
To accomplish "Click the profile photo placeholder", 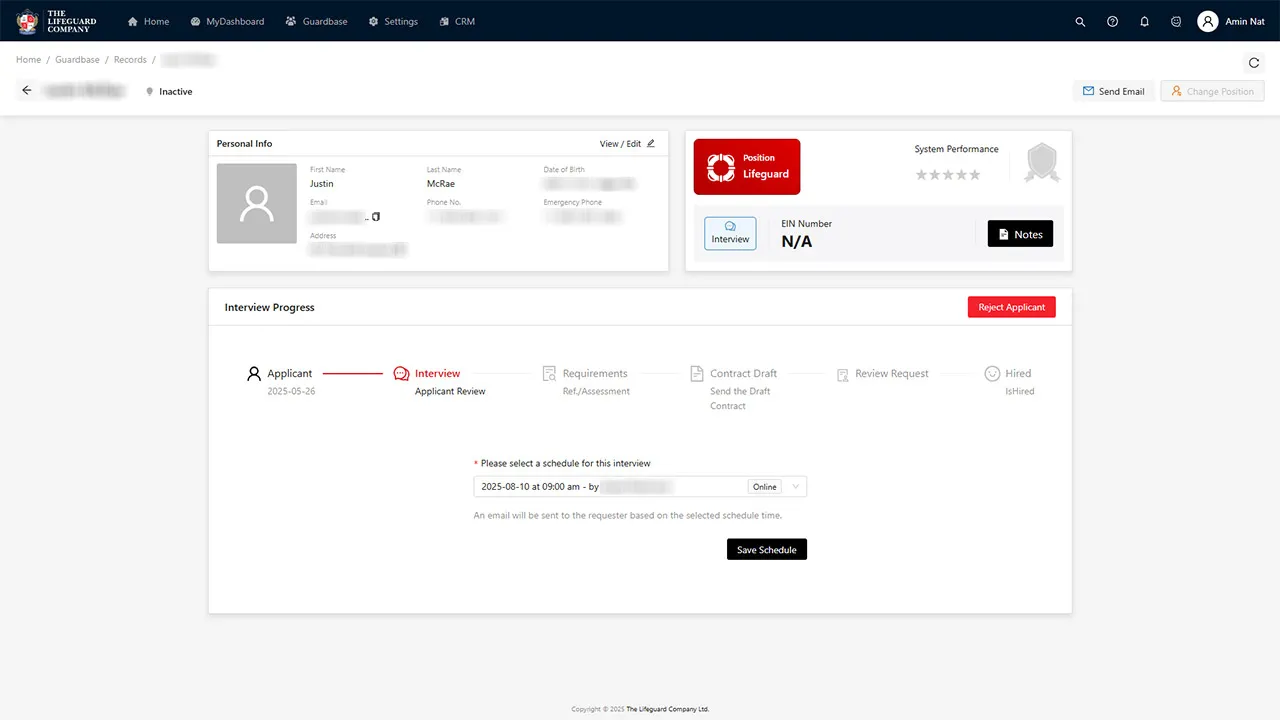I will (257, 204).
